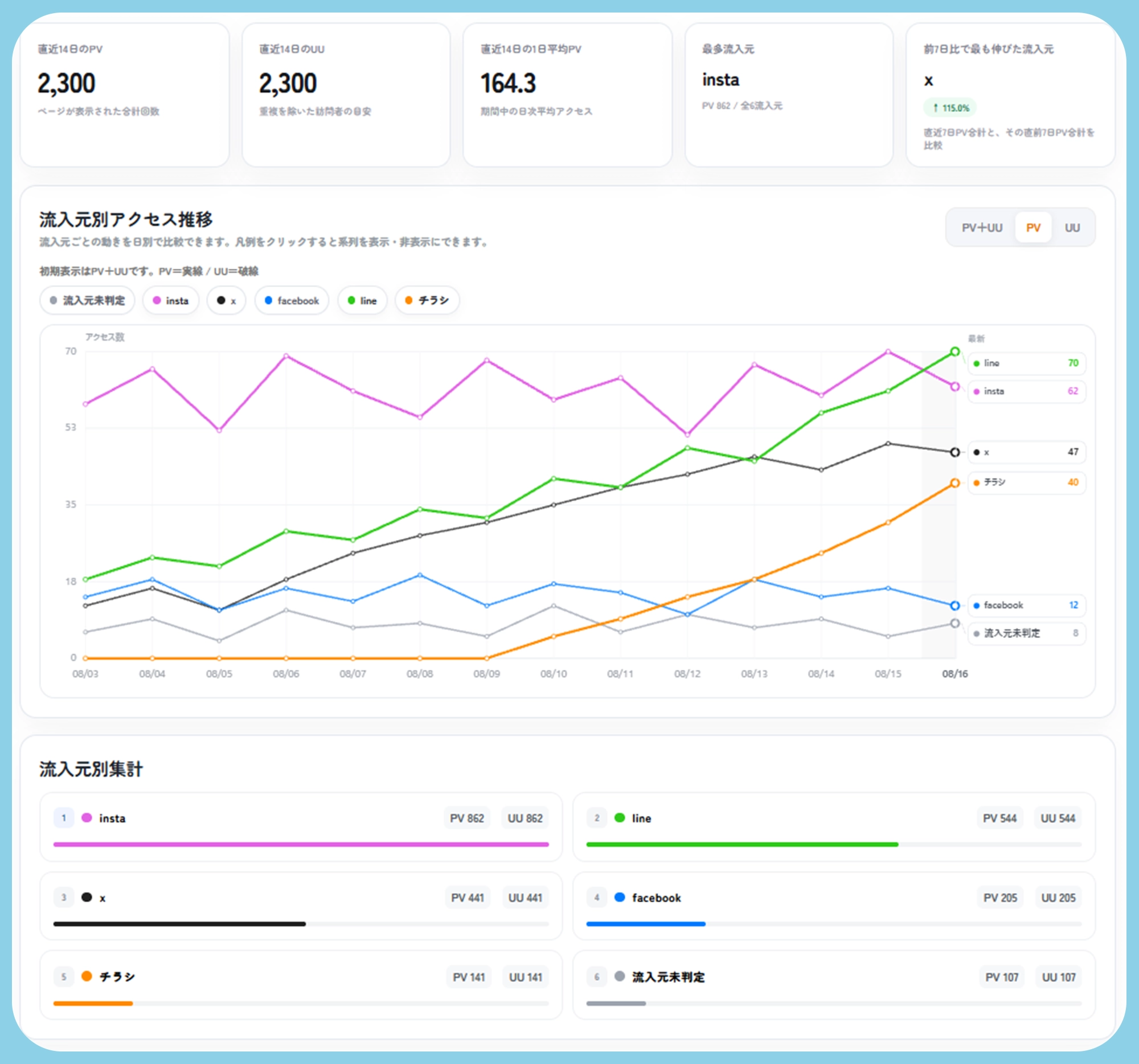Screen dimensions: 1139x1064
Task: Click the green line progress bar
Action: [743, 845]
